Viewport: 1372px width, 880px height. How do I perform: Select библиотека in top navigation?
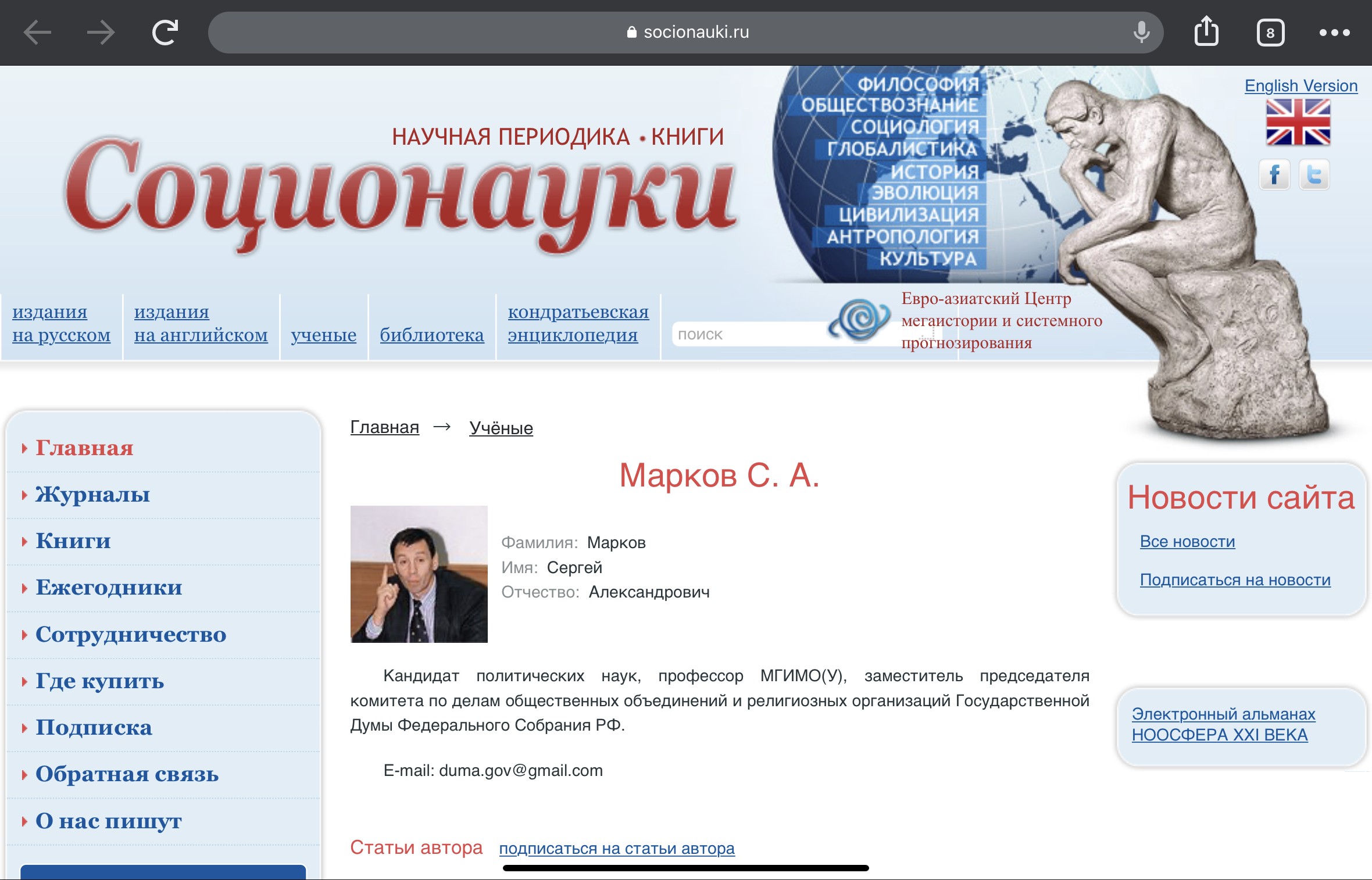431,335
